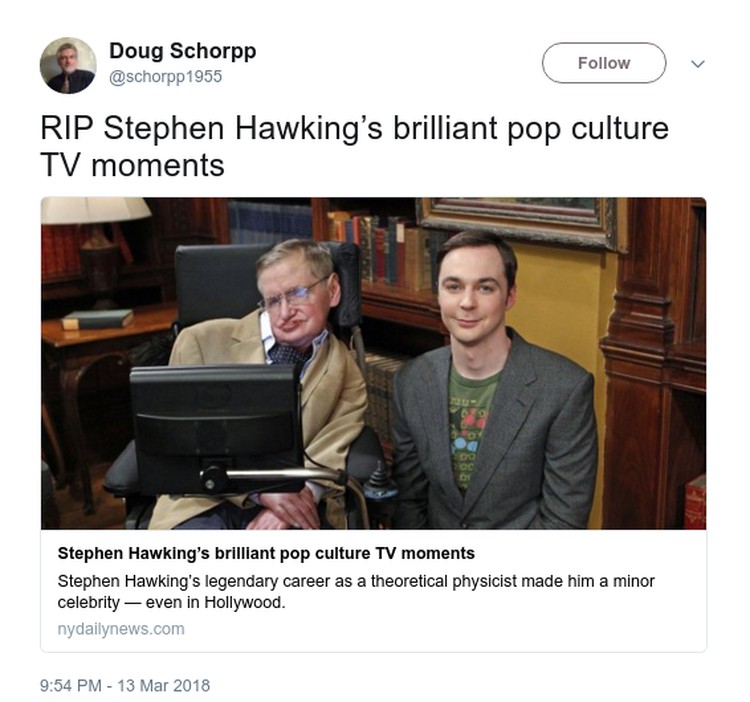Image resolution: width=750 pixels, height=702 pixels.
Task: Open Doug Schorpp's profile avatar
Action: click(x=68, y=66)
